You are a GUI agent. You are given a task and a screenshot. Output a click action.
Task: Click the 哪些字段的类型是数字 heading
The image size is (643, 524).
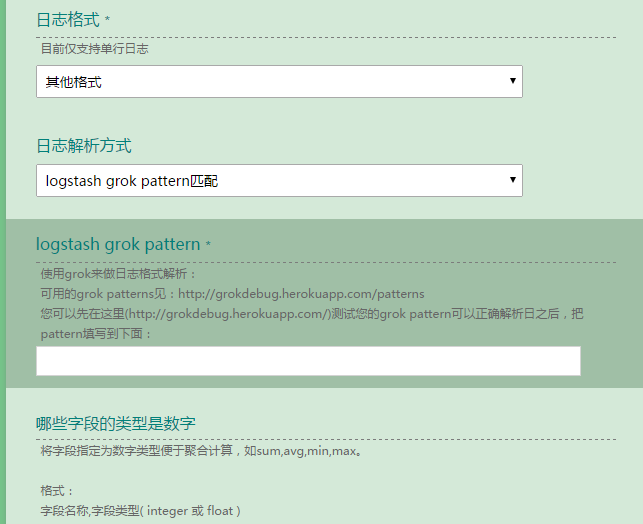pyautogui.click(x=121, y=423)
